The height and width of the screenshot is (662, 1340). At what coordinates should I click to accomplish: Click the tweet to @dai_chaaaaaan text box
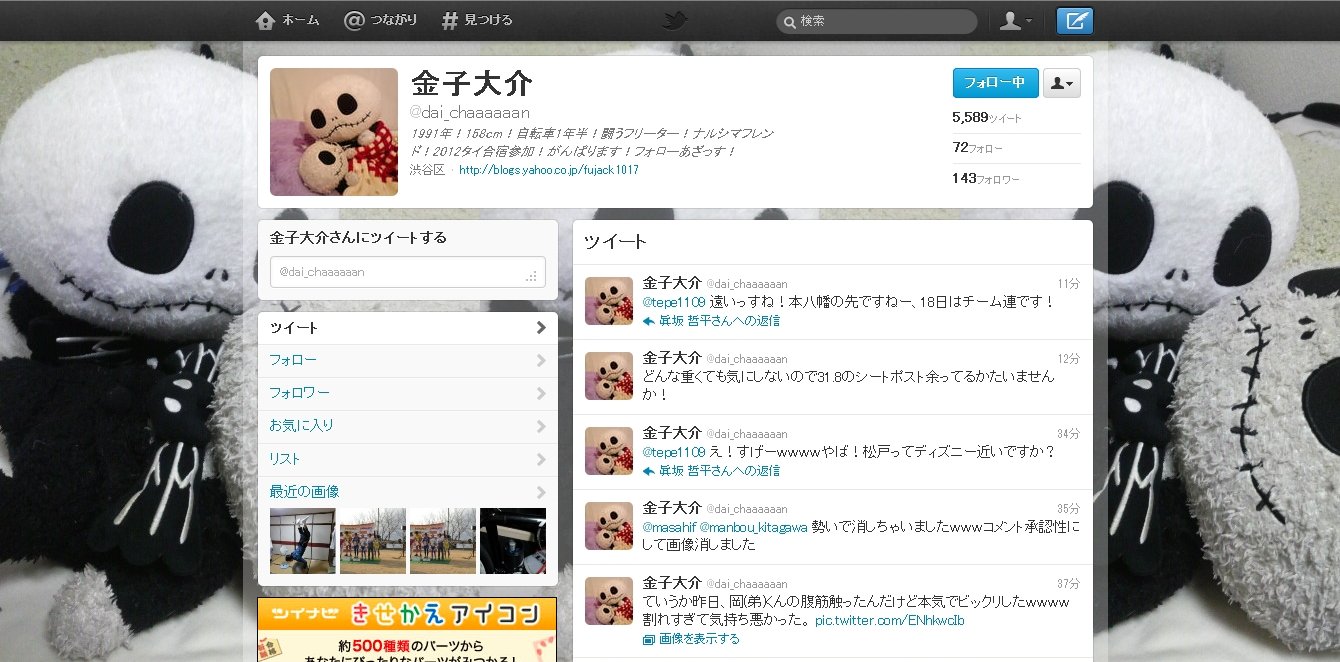pyautogui.click(x=407, y=272)
